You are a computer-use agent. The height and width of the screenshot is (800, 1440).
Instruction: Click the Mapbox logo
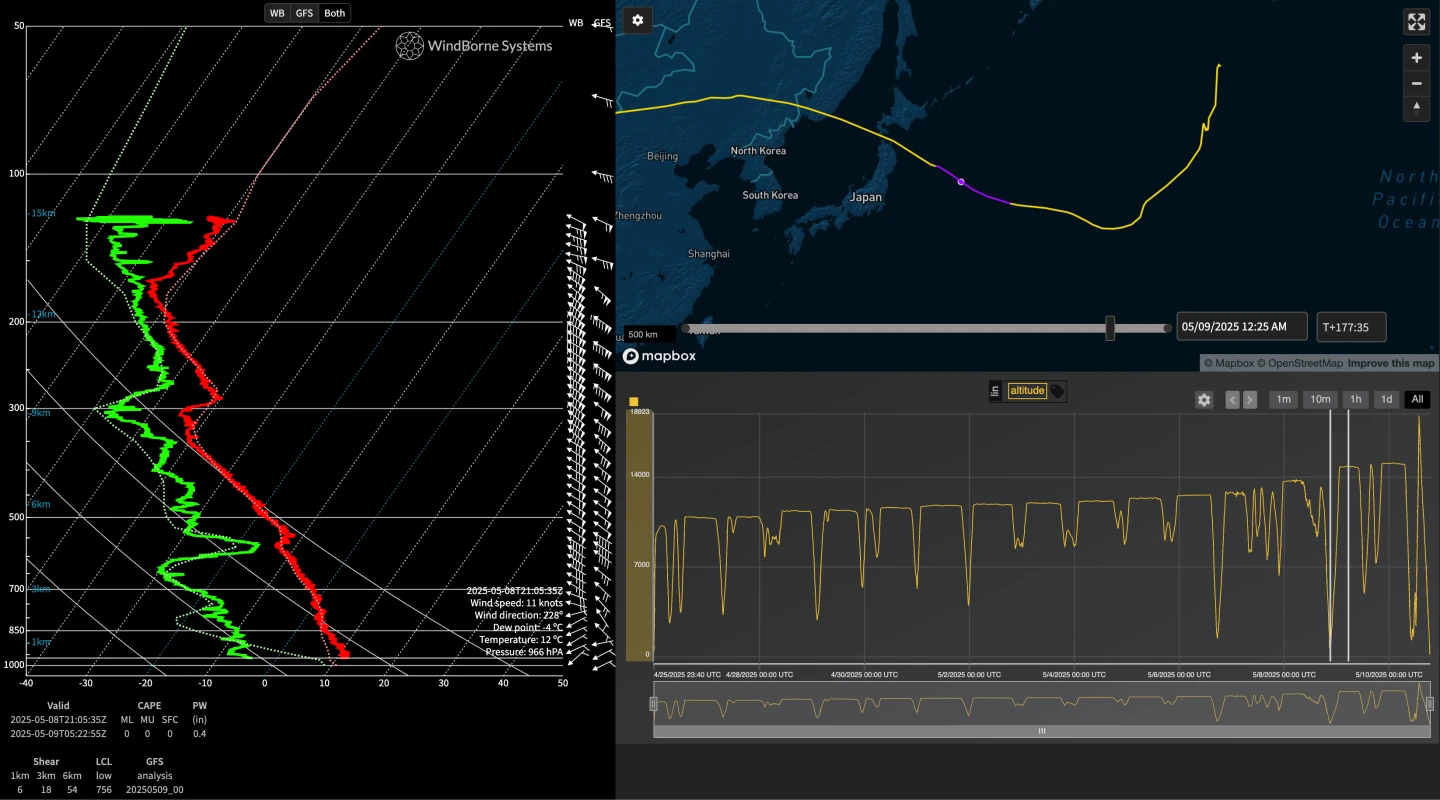click(659, 356)
